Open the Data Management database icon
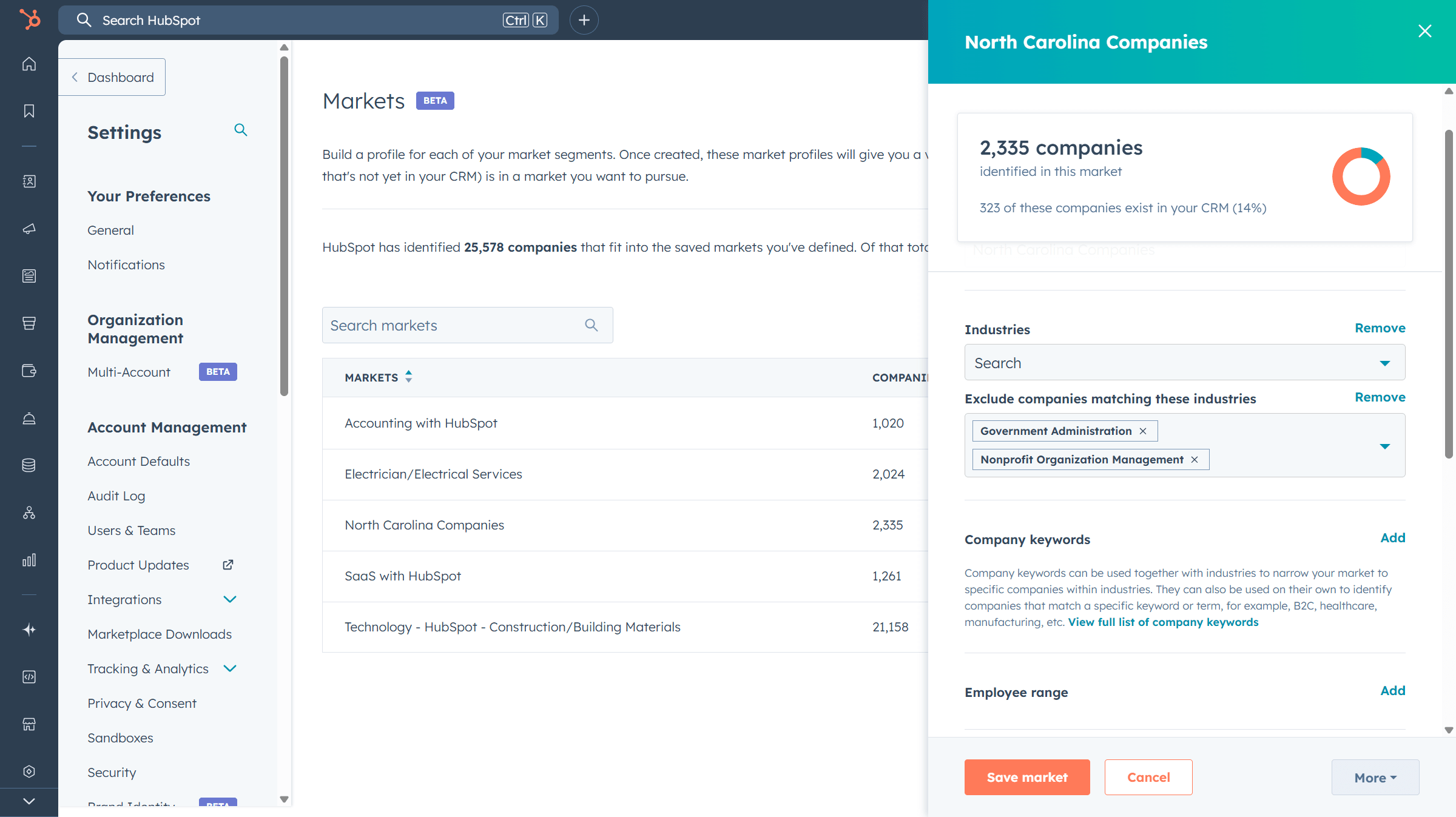Viewport: 1456px width, 817px height. pyautogui.click(x=29, y=465)
